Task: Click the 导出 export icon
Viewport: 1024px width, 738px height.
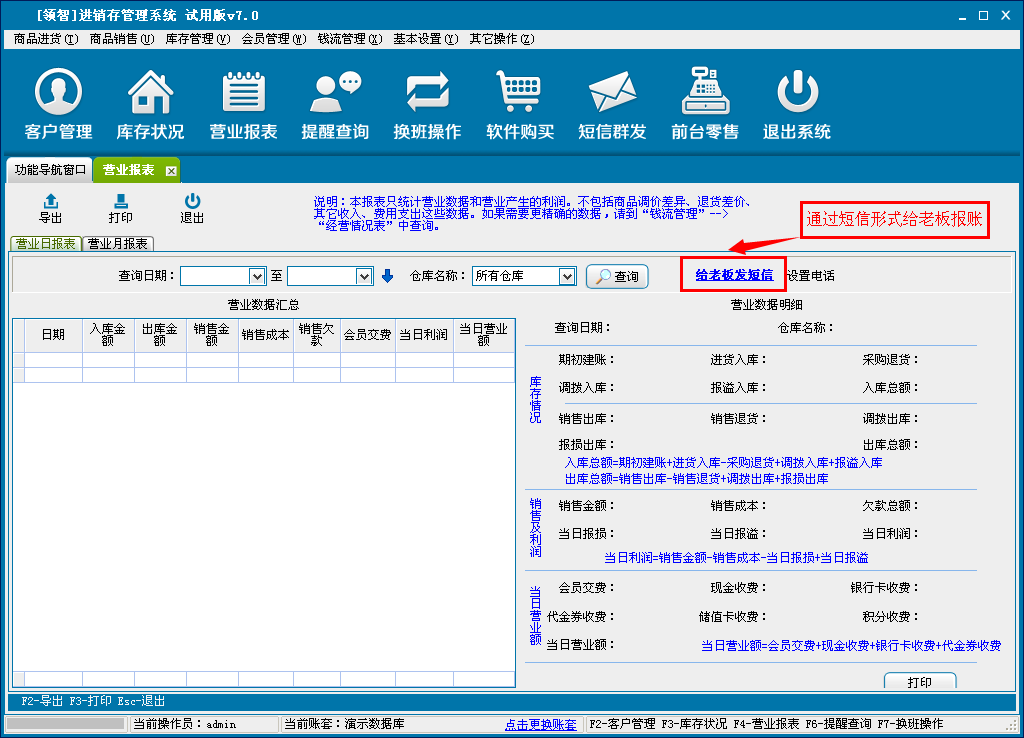Action: (x=50, y=202)
